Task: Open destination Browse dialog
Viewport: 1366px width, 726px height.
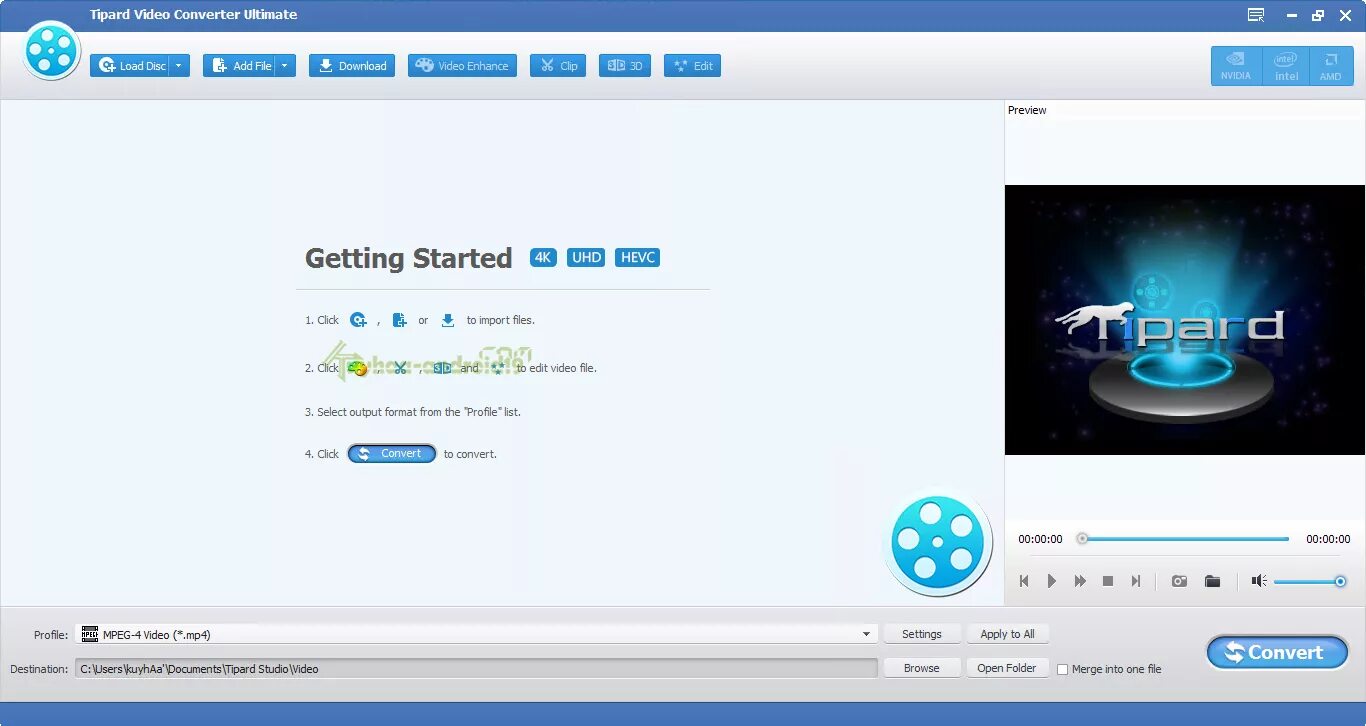Action: point(921,667)
